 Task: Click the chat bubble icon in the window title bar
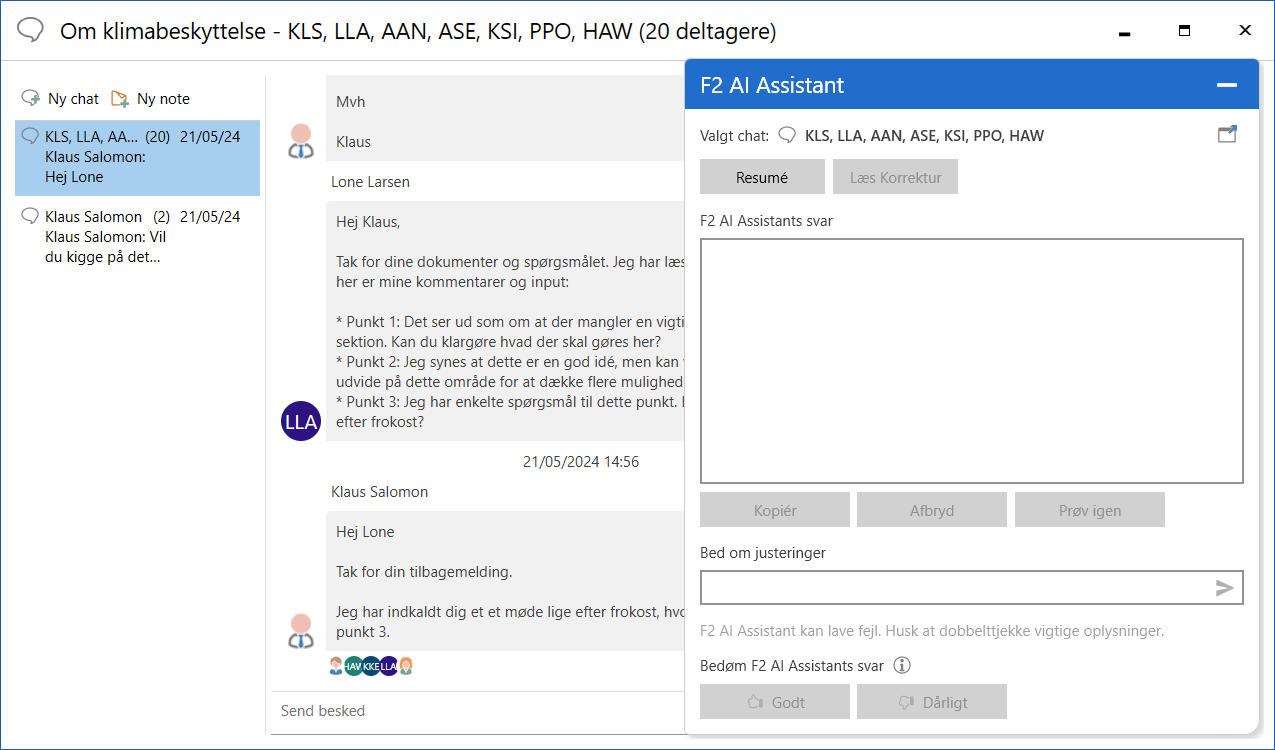[31, 32]
